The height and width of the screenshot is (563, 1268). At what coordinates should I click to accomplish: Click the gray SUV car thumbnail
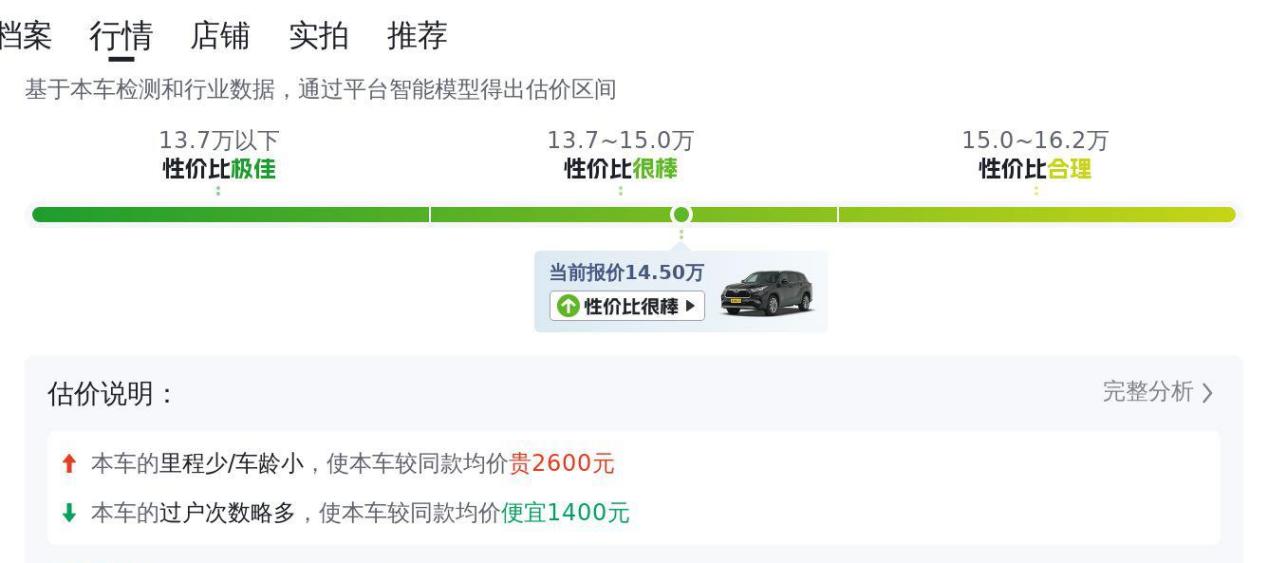point(766,294)
